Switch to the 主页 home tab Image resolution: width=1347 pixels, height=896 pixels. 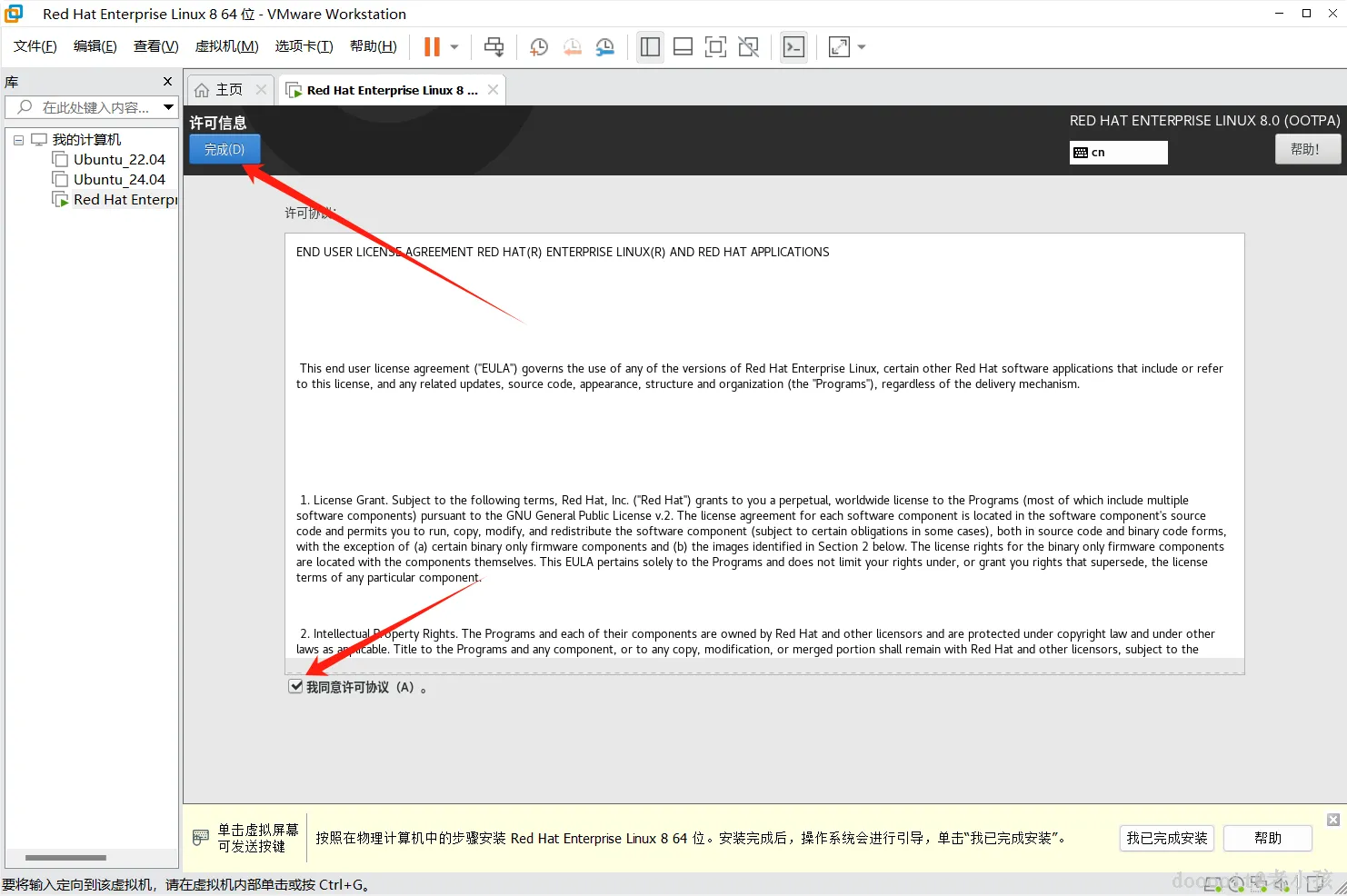point(228,90)
